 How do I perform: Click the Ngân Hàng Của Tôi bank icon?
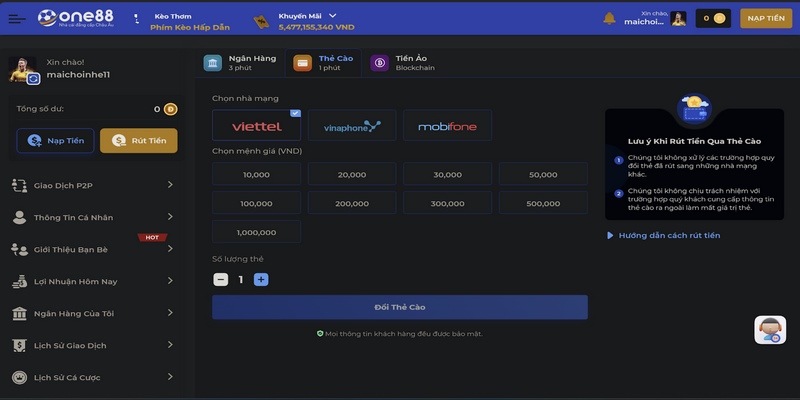click(19, 313)
